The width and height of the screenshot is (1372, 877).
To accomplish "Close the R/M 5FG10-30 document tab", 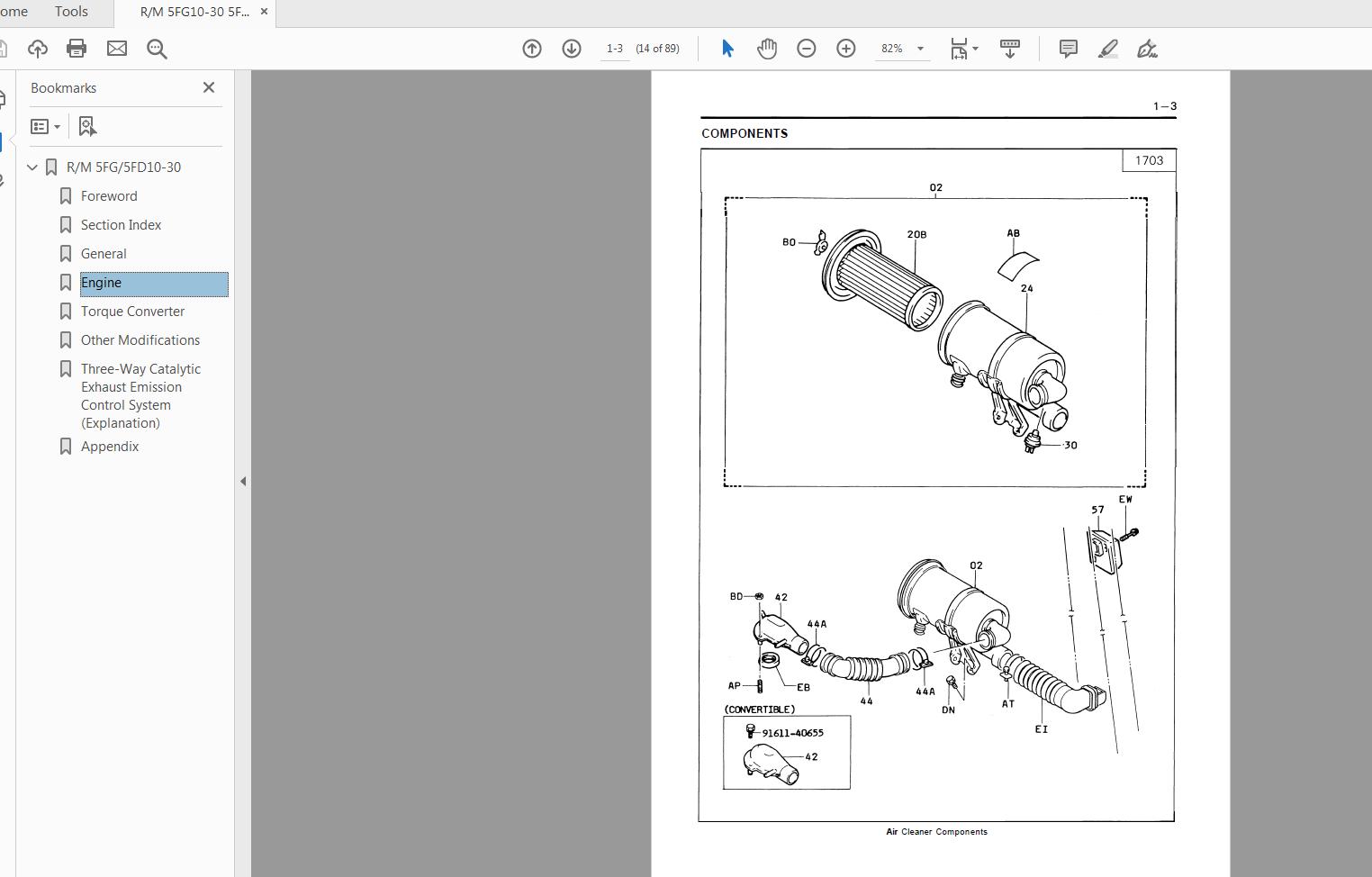I will point(264,12).
